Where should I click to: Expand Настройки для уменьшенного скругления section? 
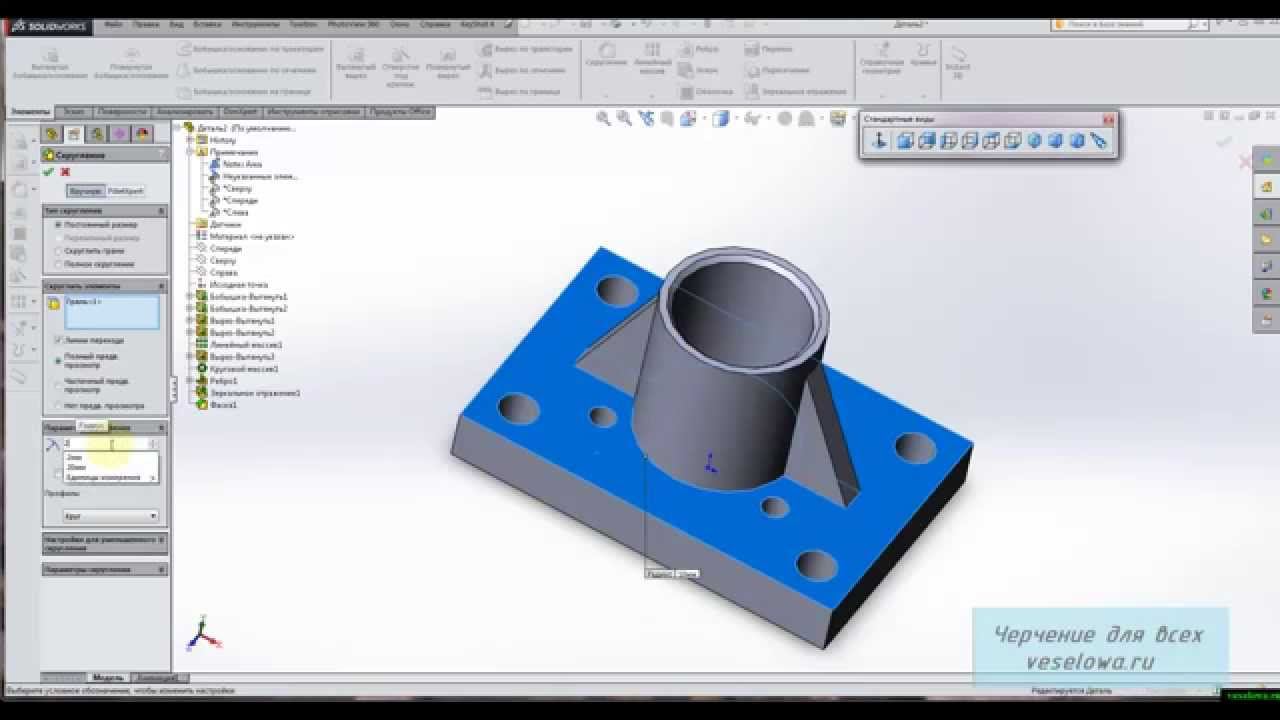pos(161,540)
